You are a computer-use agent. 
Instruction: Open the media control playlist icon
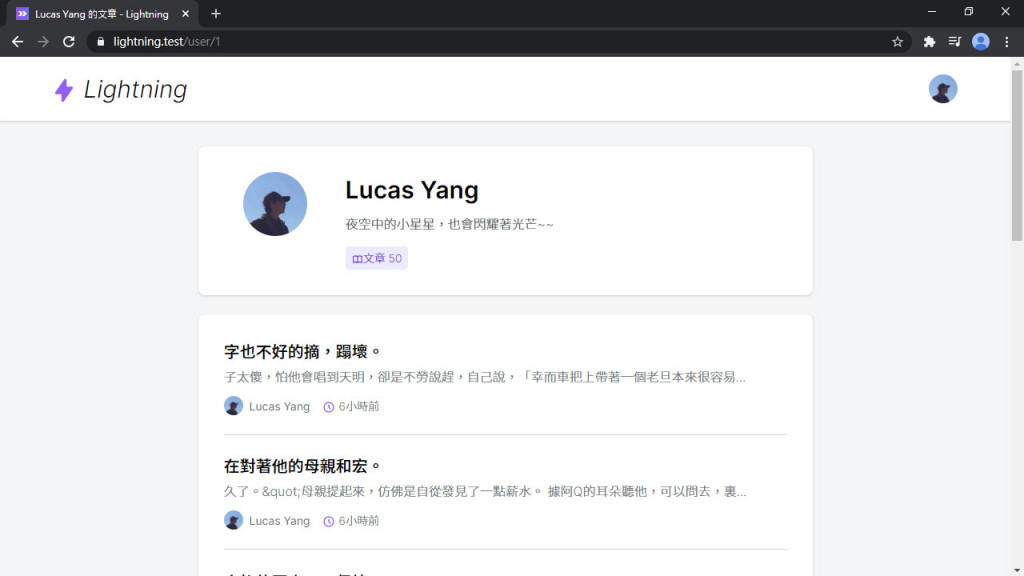click(x=954, y=42)
